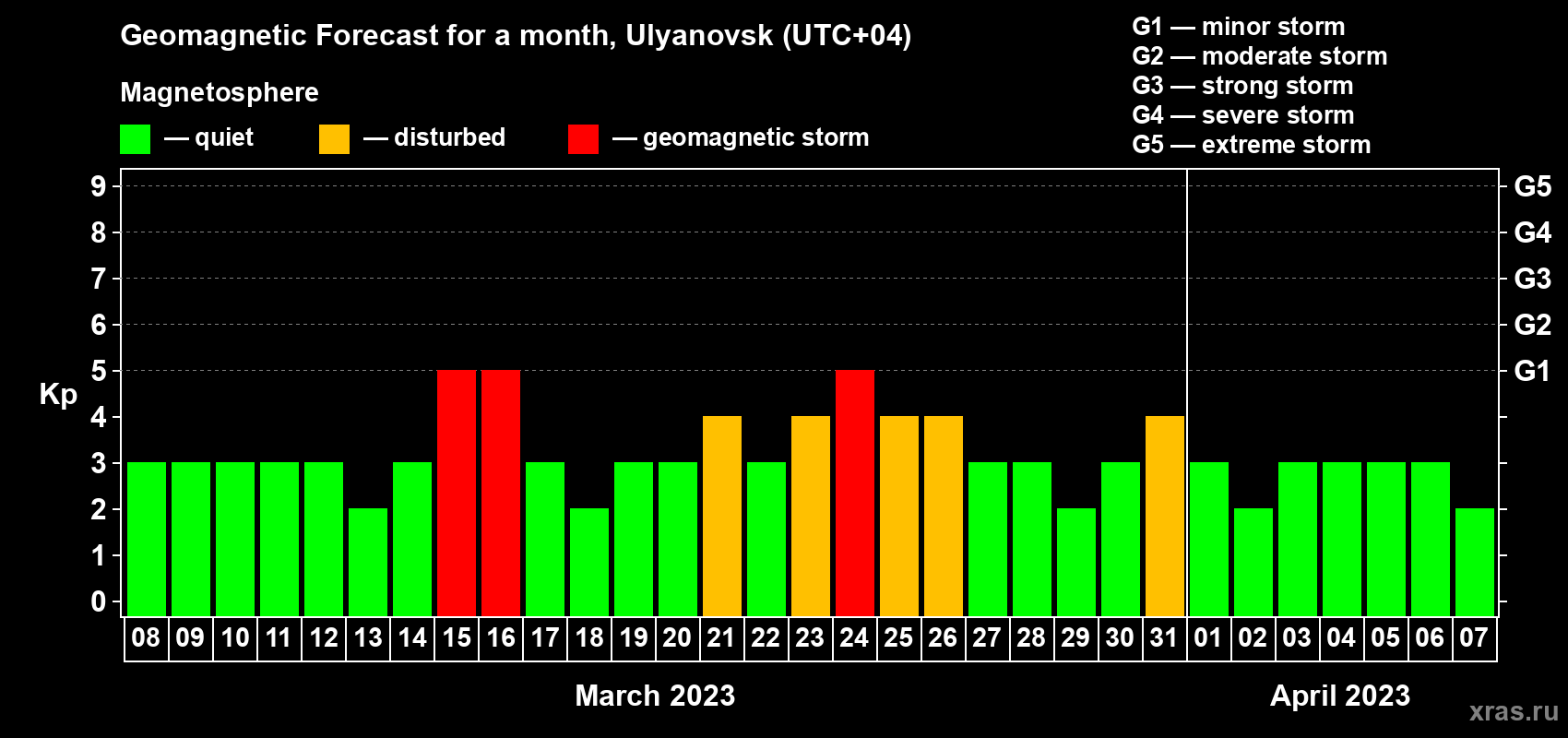Viewport: 1568px width, 738px height.
Task: Click Kp value 7 on left axis
Action: click(x=99, y=279)
